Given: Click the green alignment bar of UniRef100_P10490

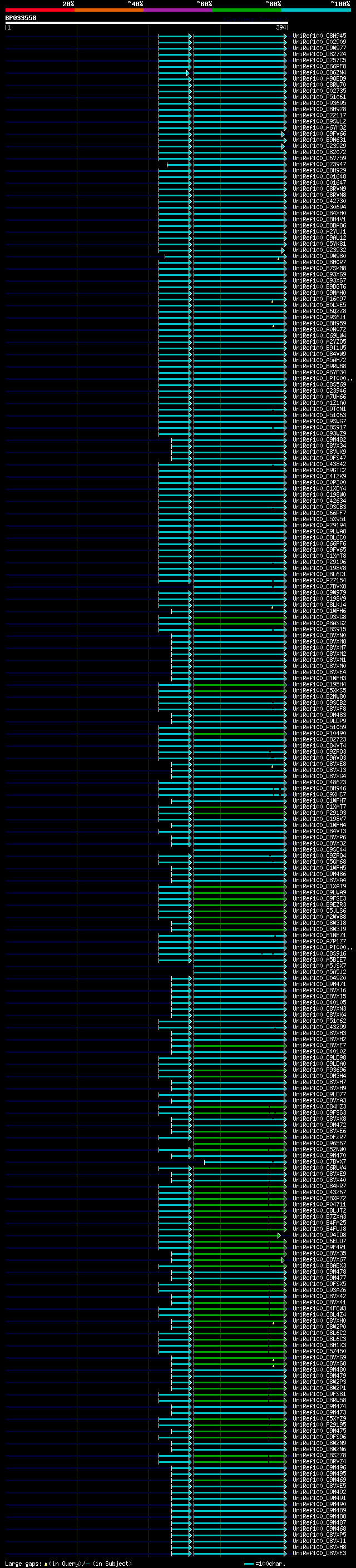Looking at the screenshot, I should tap(239, 734).
